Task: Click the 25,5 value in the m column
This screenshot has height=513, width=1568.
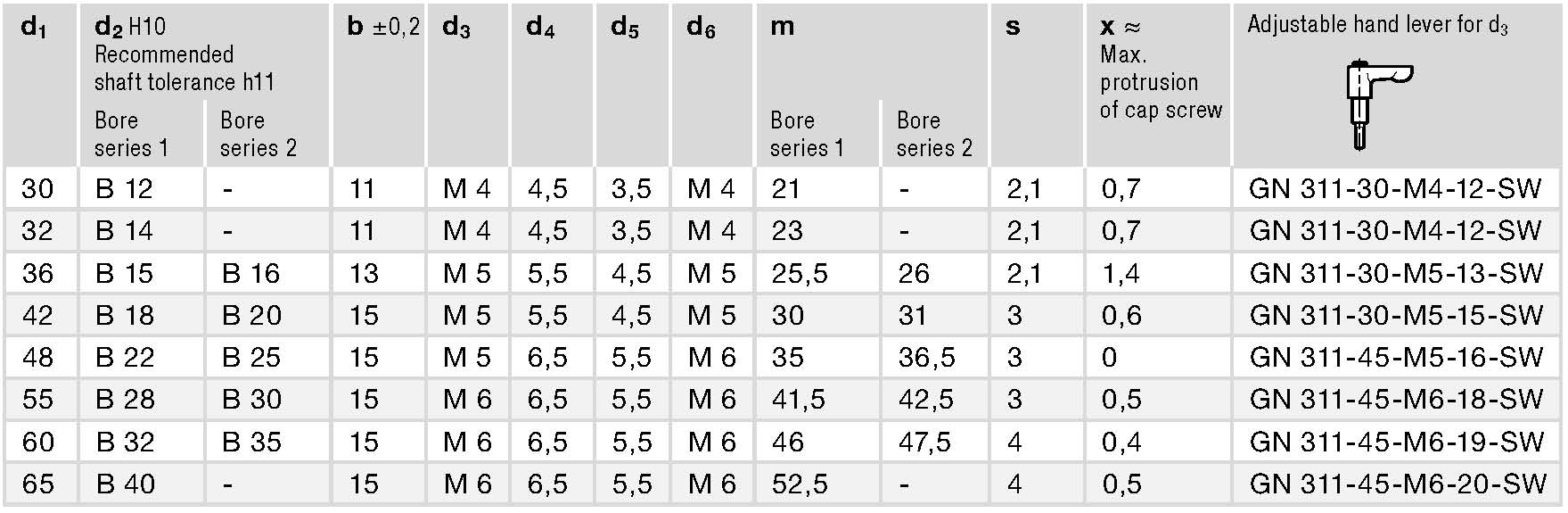Action: pos(800,273)
